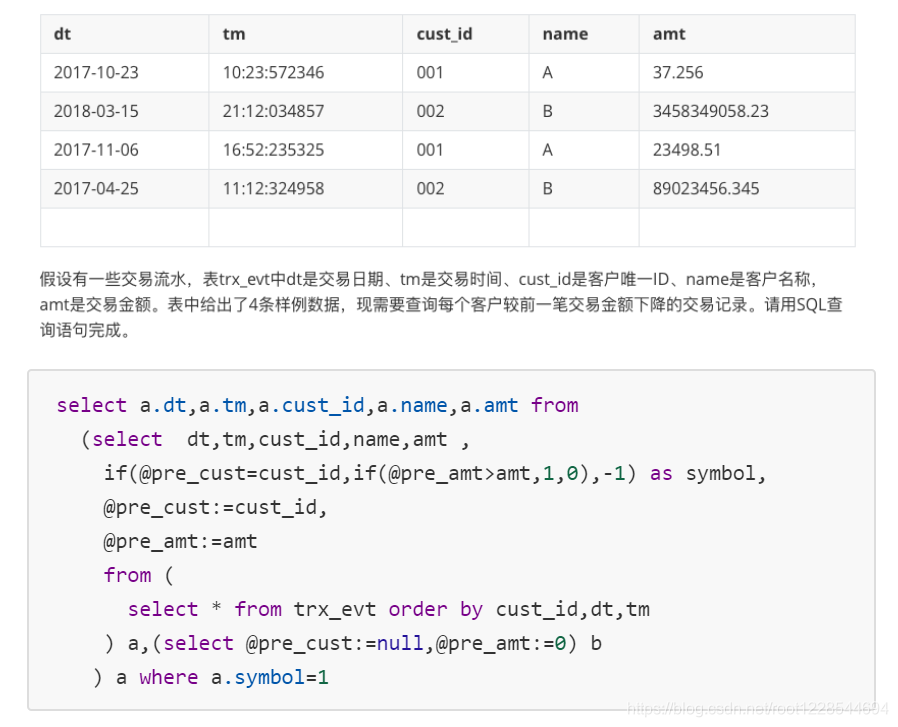Click code line with '@pre_cust:=null'

coord(353,643)
